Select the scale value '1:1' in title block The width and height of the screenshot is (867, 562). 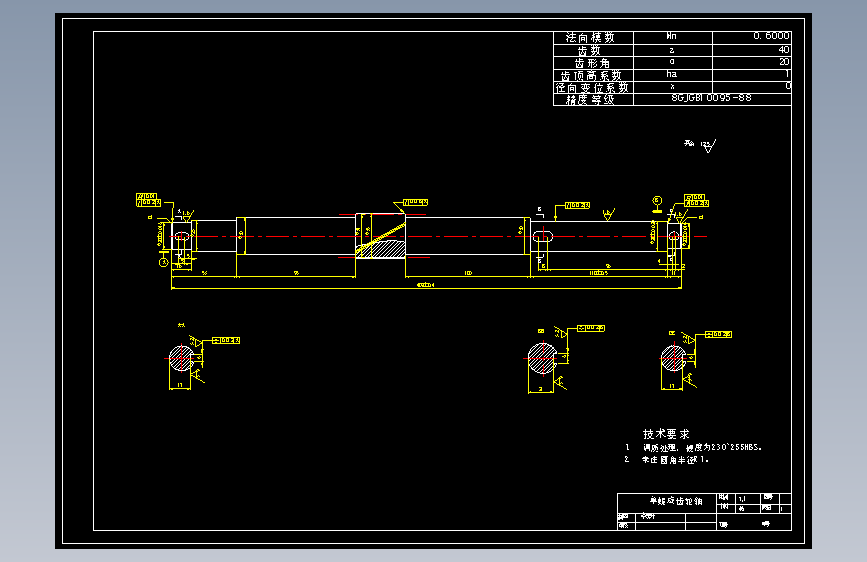click(x=742, y=499)
